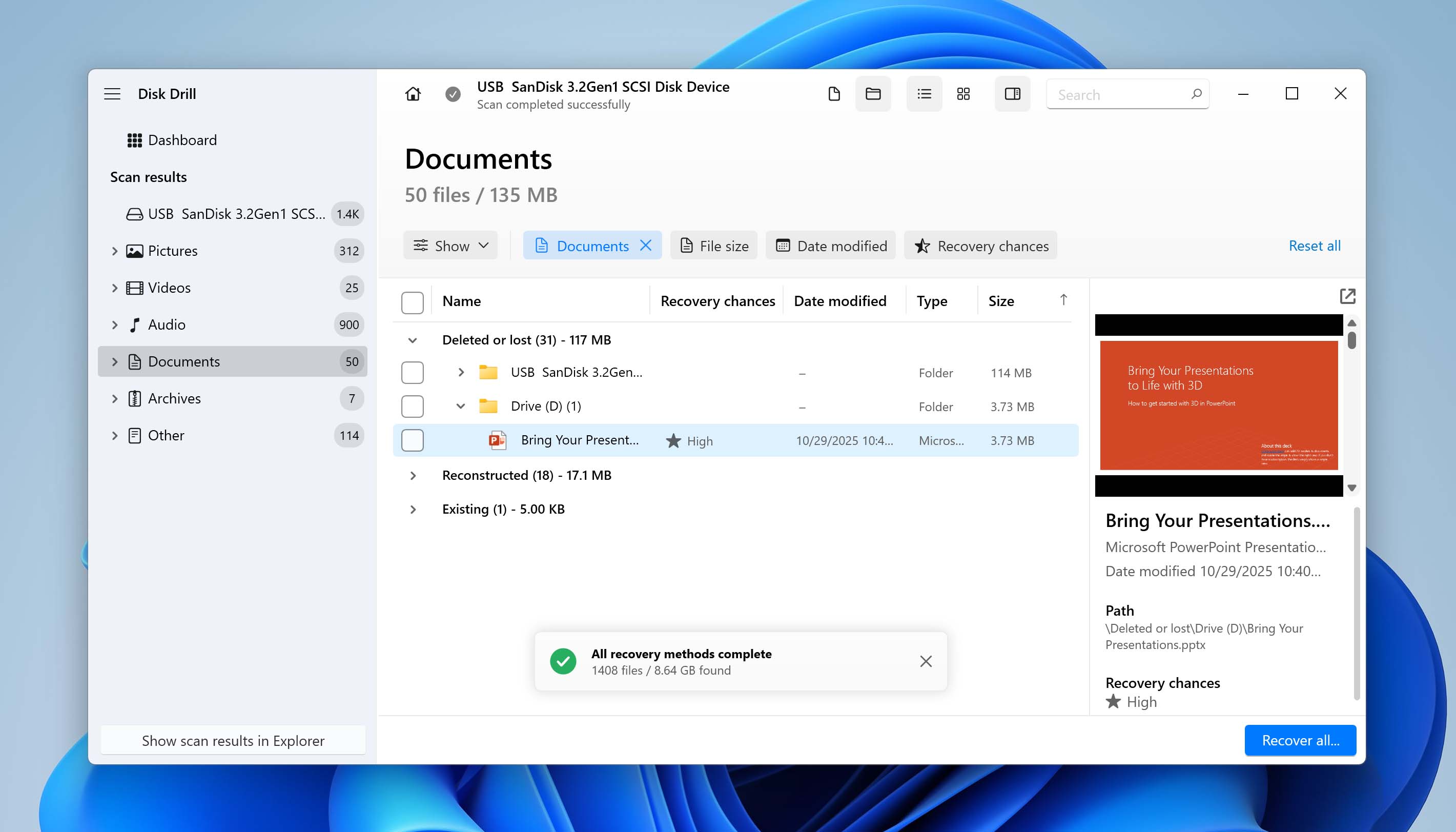Screen dimensions: 1456x832
Task: Open Pictures in scan results sidebar
Action: pos(173,251)
